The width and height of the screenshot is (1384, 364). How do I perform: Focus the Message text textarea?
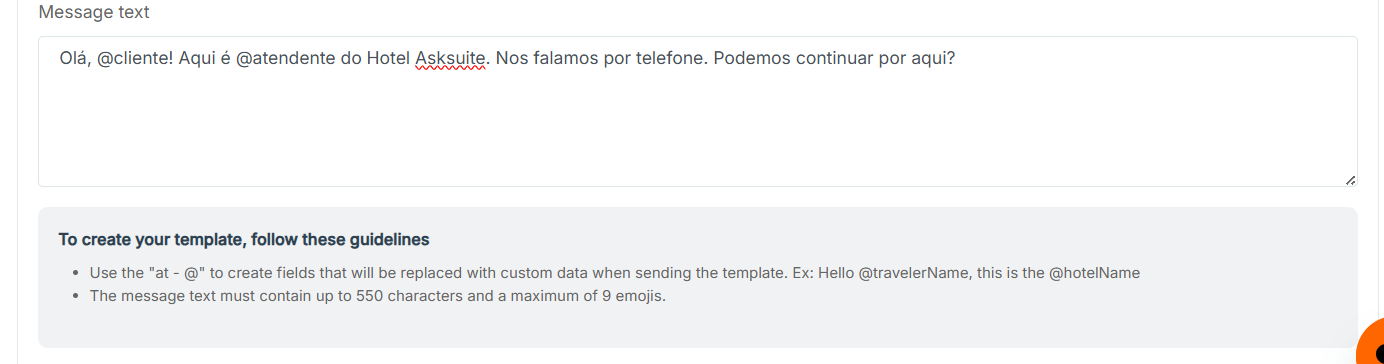click(x=698, y=112)
